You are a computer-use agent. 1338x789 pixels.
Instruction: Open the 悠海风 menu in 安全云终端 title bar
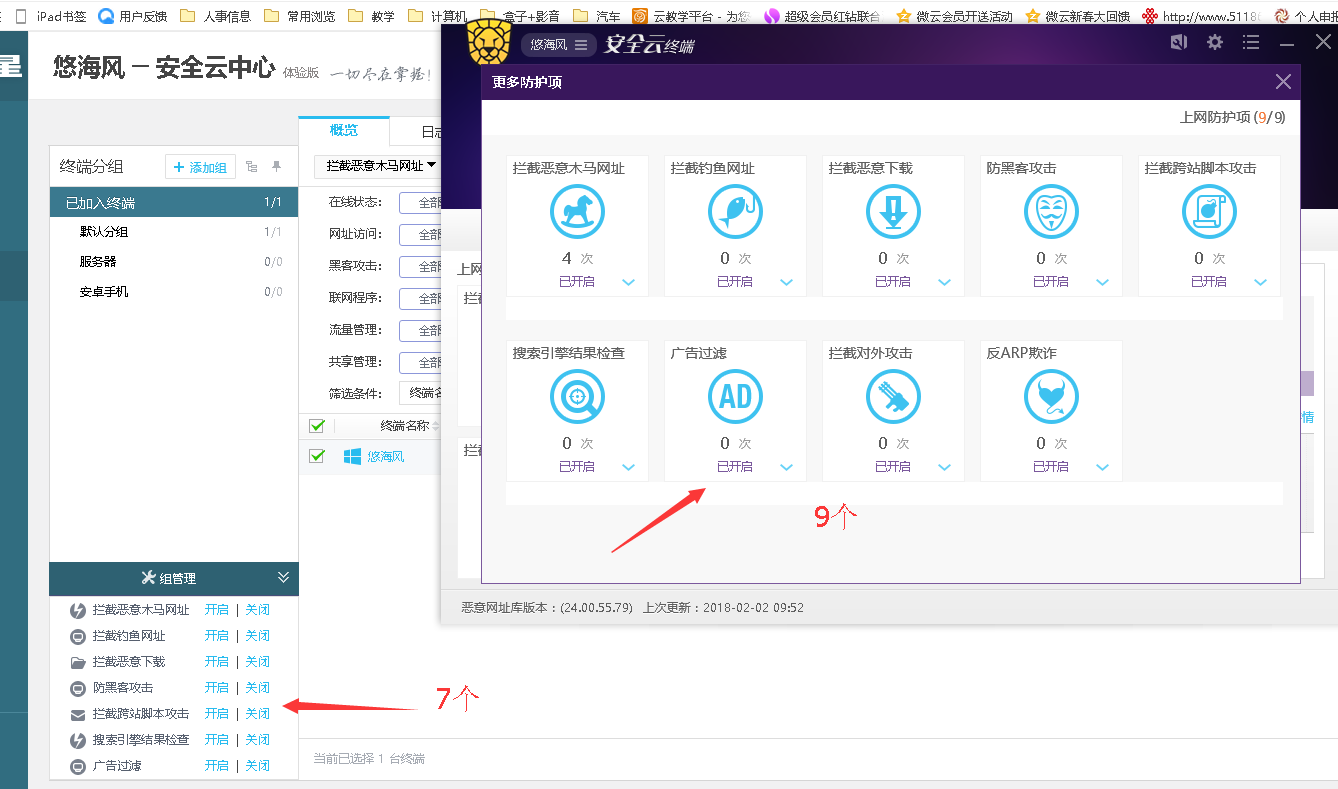click(x=558, y=45)
